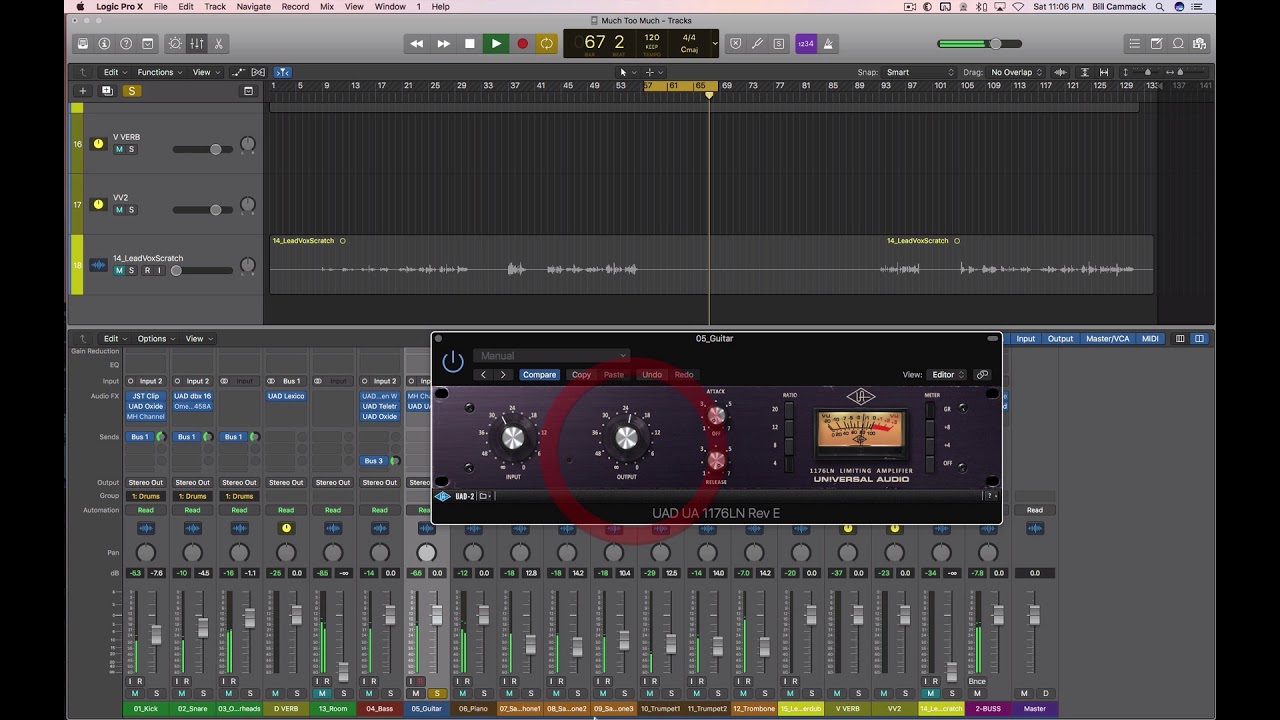The height and width of the screenshot is (720, 1280).
Task: Select ratio 20 button on the 1176LN
Action: pos(788,410)
